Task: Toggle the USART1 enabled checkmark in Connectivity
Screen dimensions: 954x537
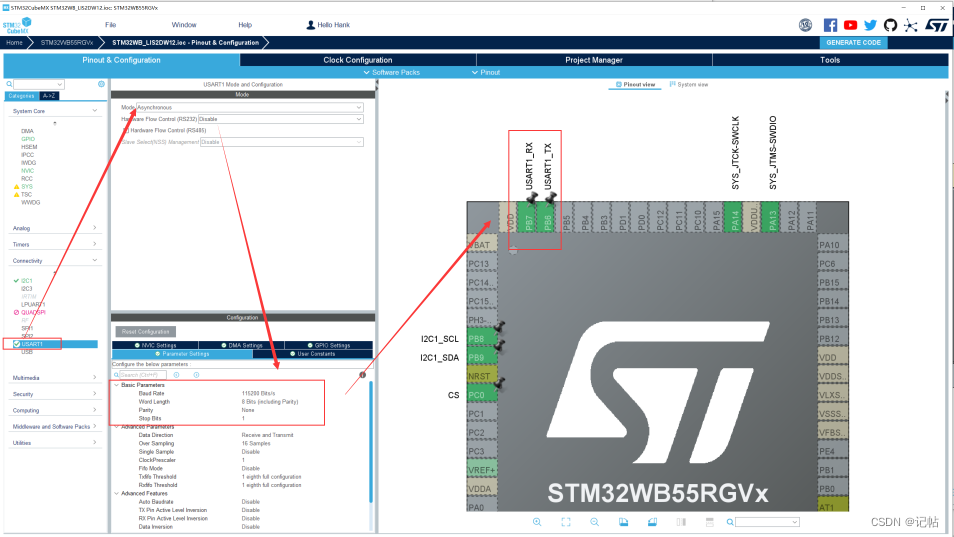Action: pos(16,344)
